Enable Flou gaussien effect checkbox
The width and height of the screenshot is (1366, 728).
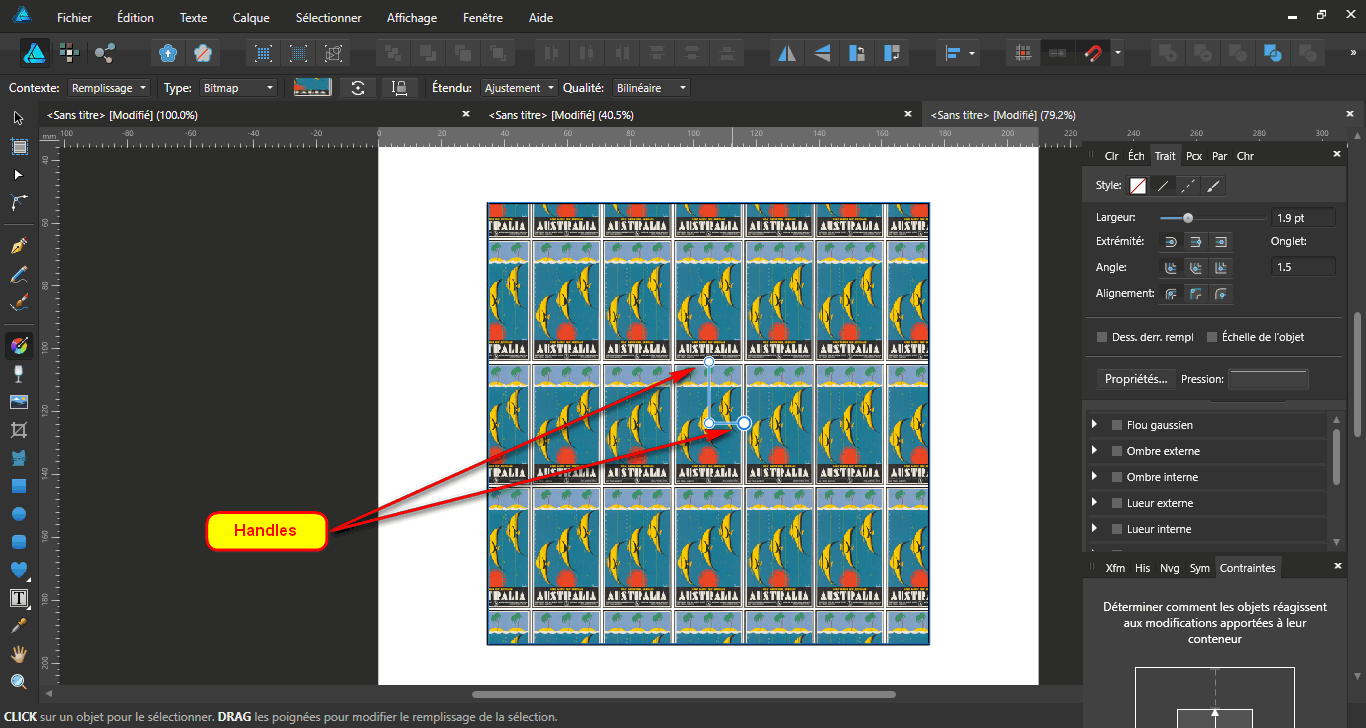point(1117,425)
